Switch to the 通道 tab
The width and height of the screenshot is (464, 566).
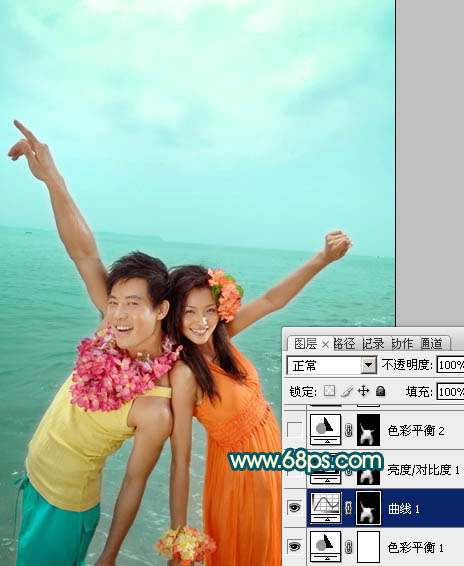[x=432, y=344]
